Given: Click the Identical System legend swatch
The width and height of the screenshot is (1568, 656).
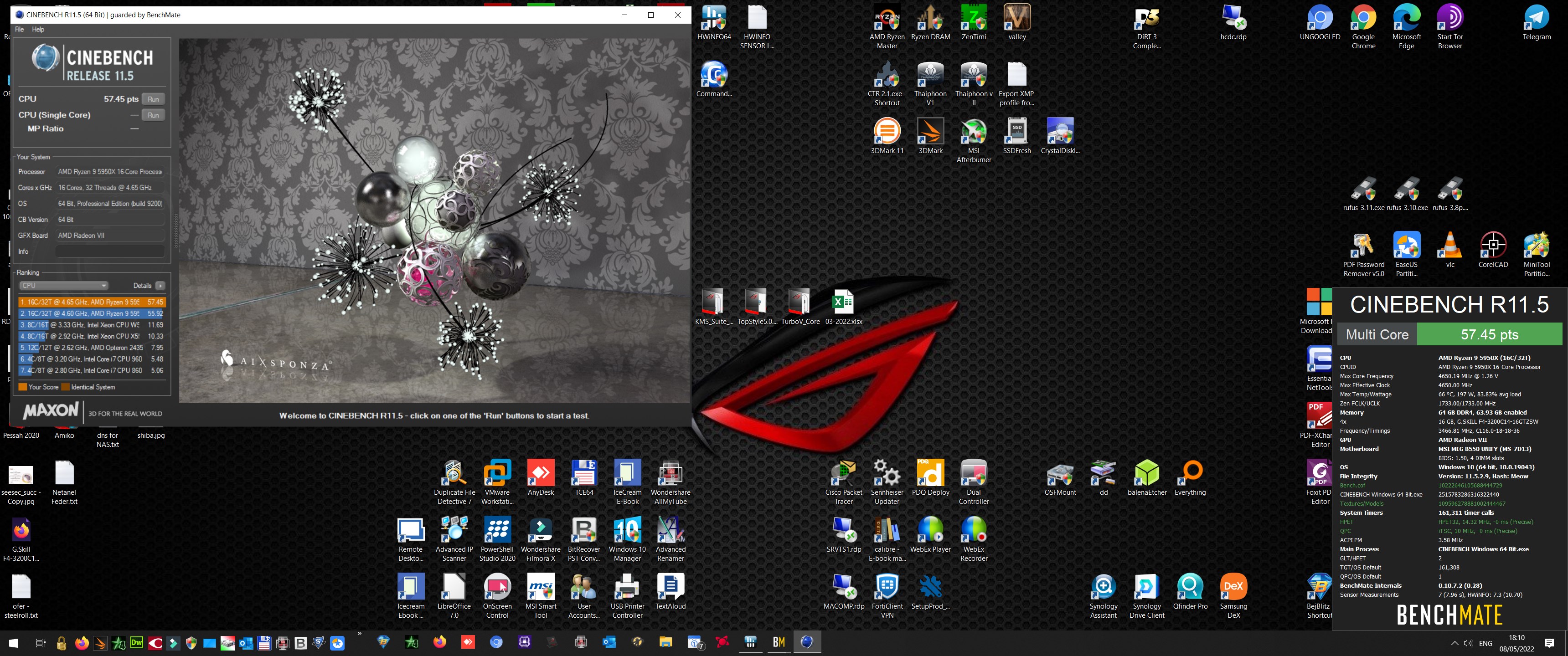Looking at the screenshot, I should [x=65, y=387].
